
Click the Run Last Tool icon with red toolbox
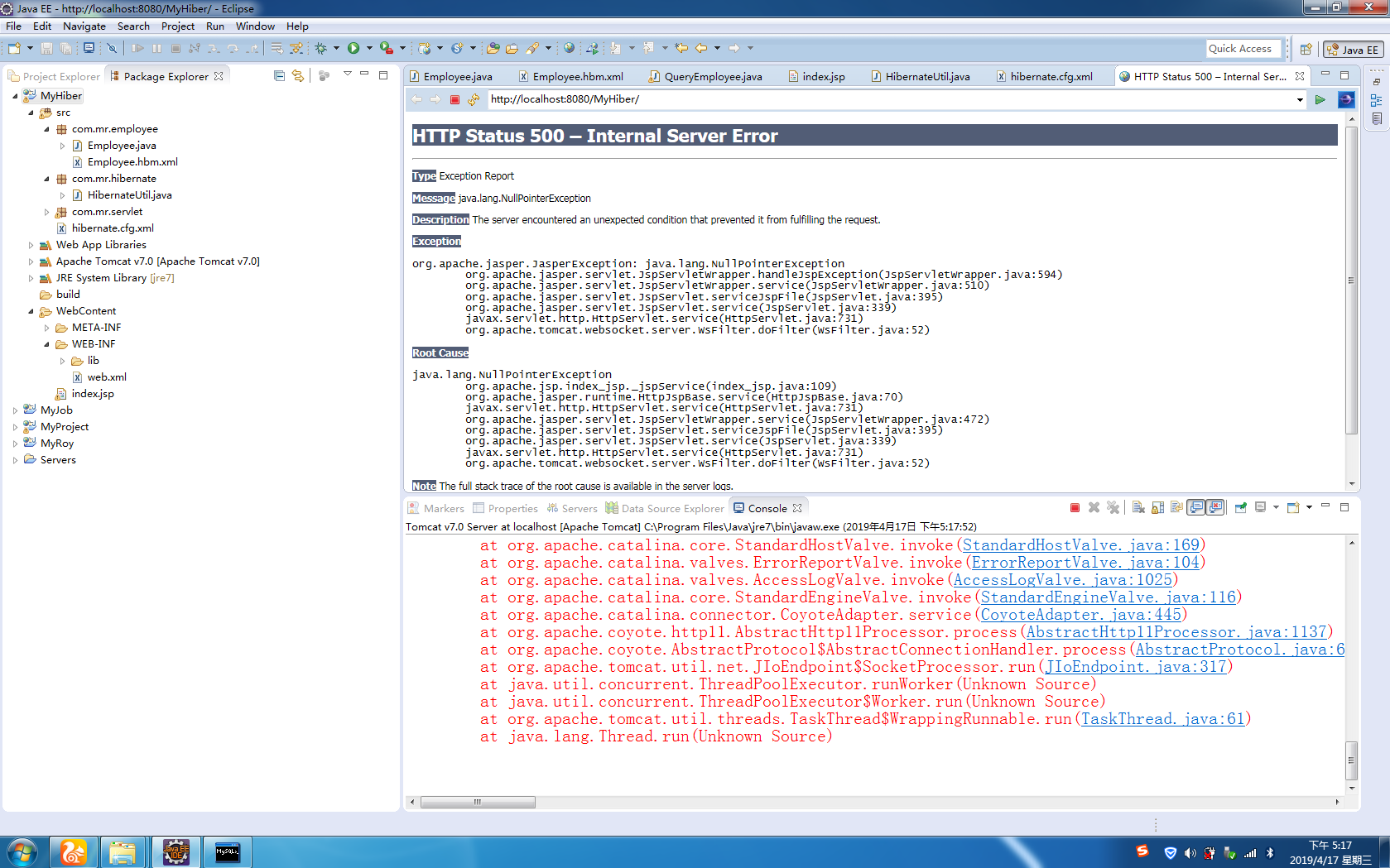386,48
